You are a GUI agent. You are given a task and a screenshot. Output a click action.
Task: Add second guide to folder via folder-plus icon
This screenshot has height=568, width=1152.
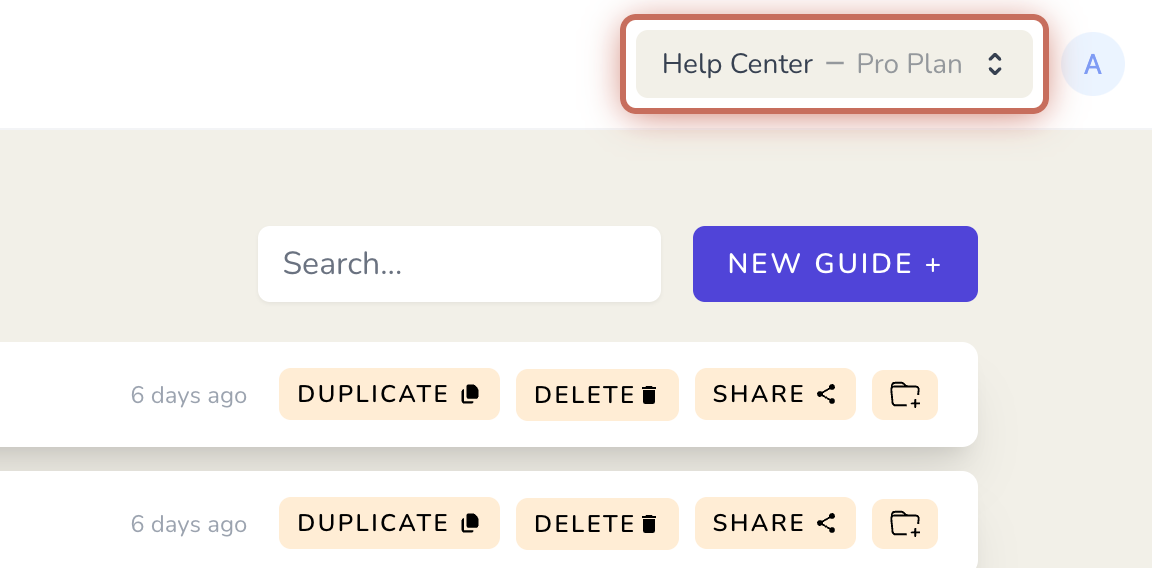(x=904, y=523)
